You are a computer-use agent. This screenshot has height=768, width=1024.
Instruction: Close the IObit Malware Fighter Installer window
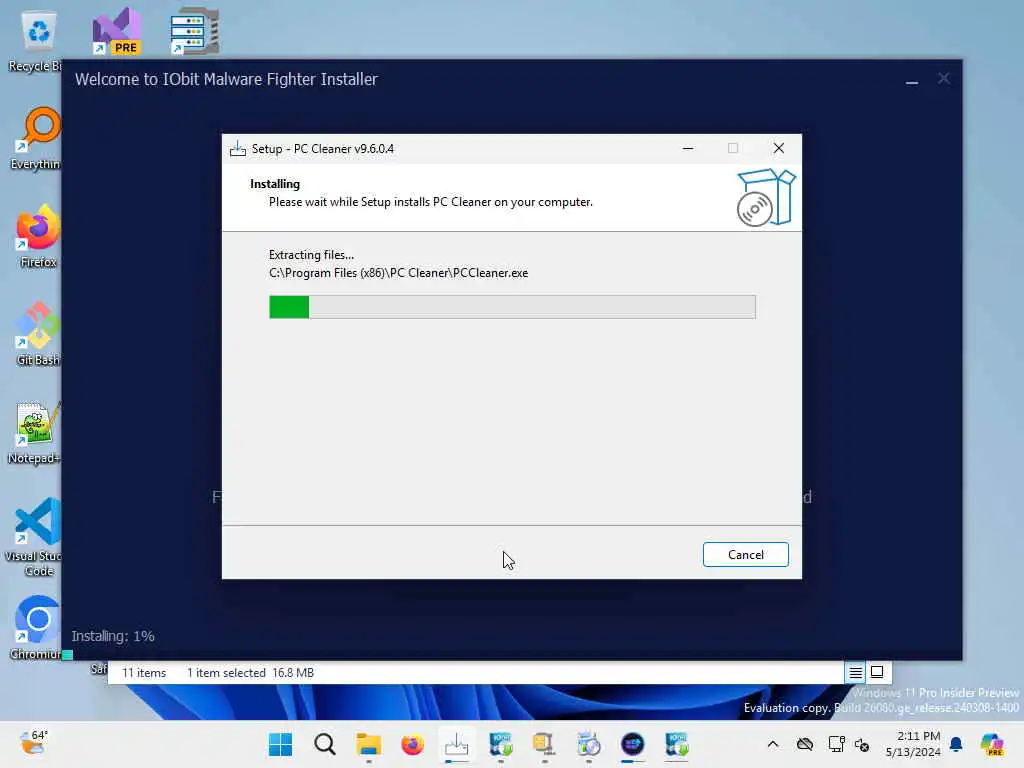click(x=944, y=79)
